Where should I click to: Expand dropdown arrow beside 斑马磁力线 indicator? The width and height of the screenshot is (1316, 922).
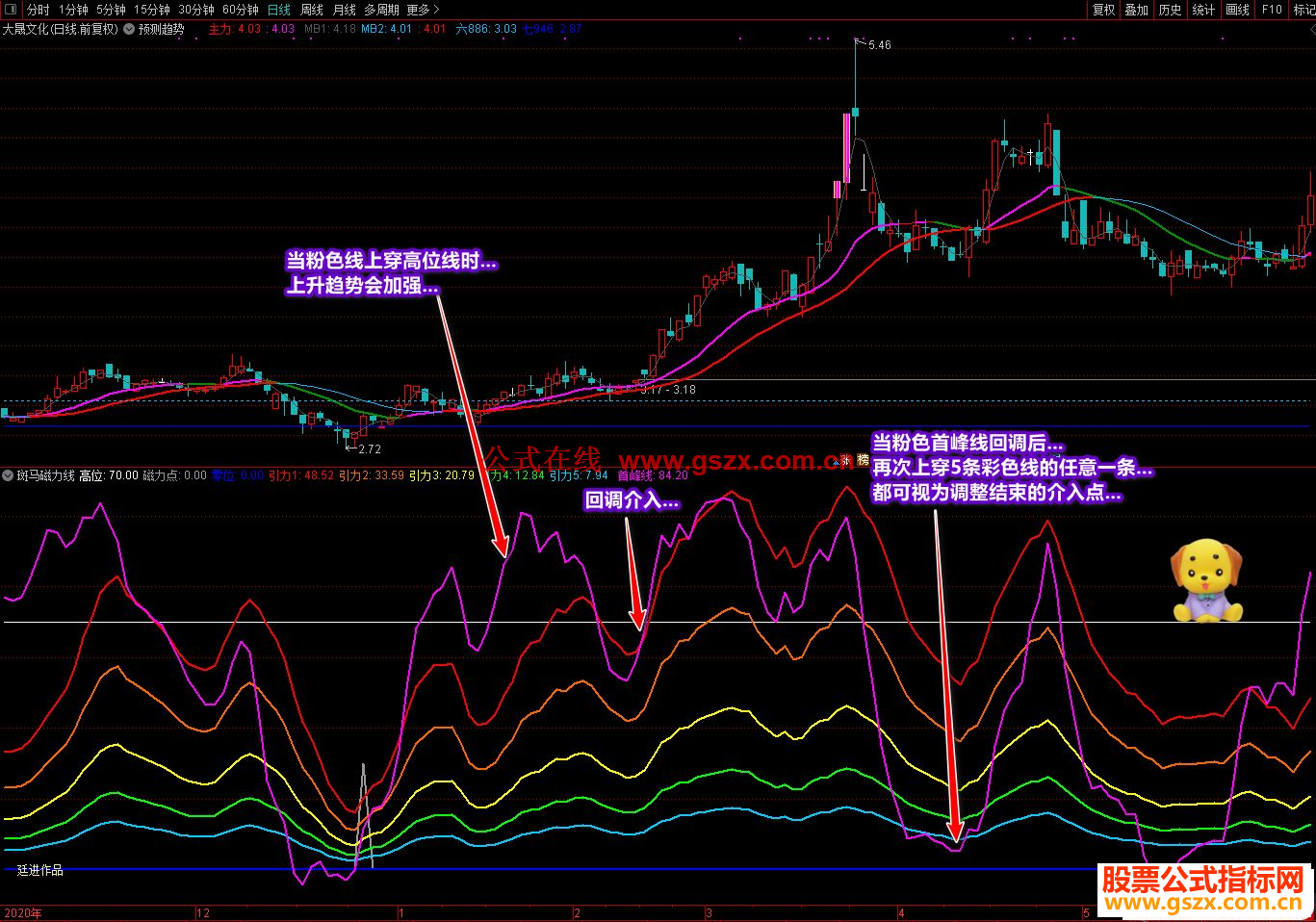point(9,475)
